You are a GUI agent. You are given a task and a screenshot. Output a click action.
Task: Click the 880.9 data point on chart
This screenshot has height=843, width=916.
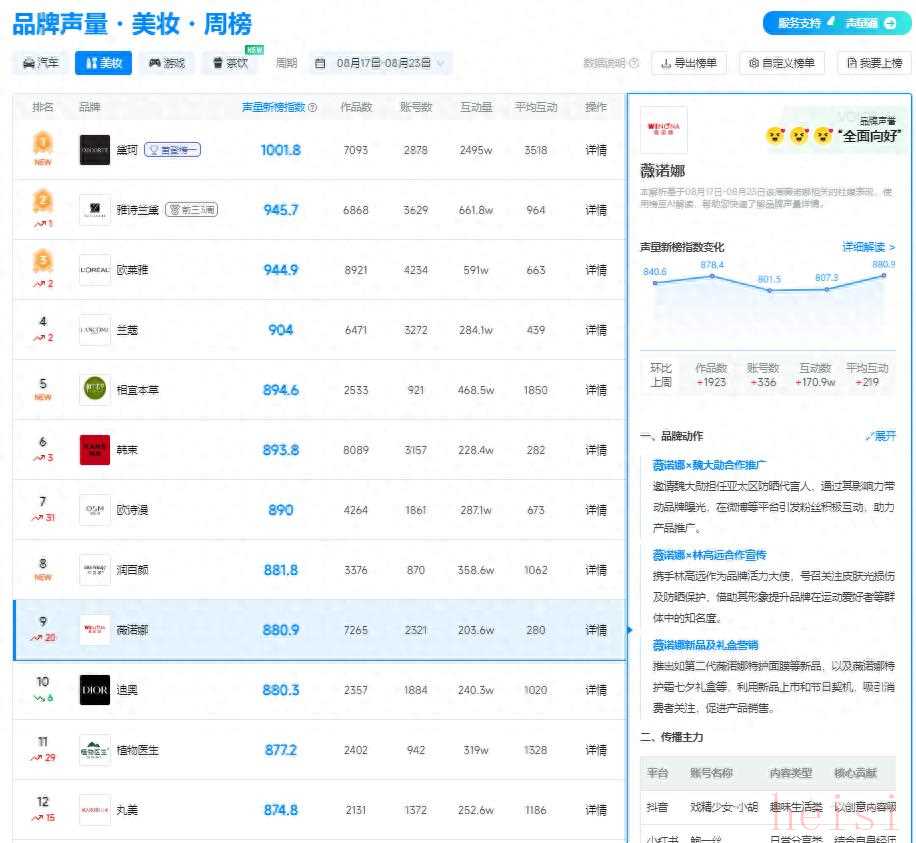pyautogui.click(x=884, y=277)
